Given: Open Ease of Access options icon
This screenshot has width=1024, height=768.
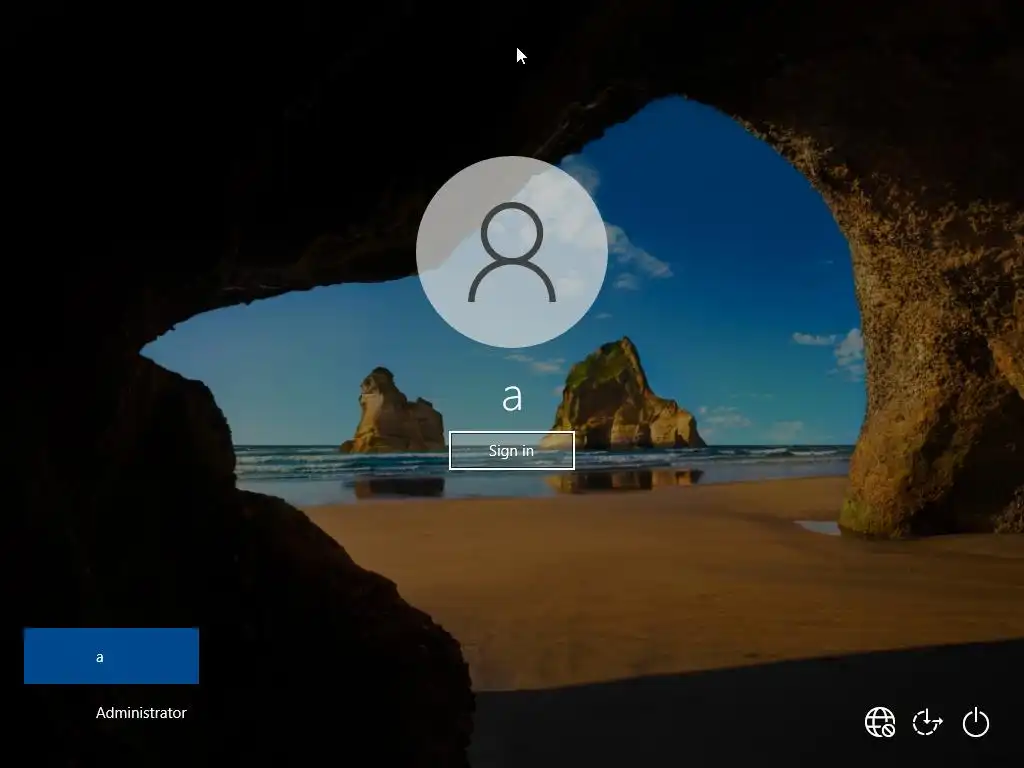Looking at the screenshot, I should [x=927, y=722].
